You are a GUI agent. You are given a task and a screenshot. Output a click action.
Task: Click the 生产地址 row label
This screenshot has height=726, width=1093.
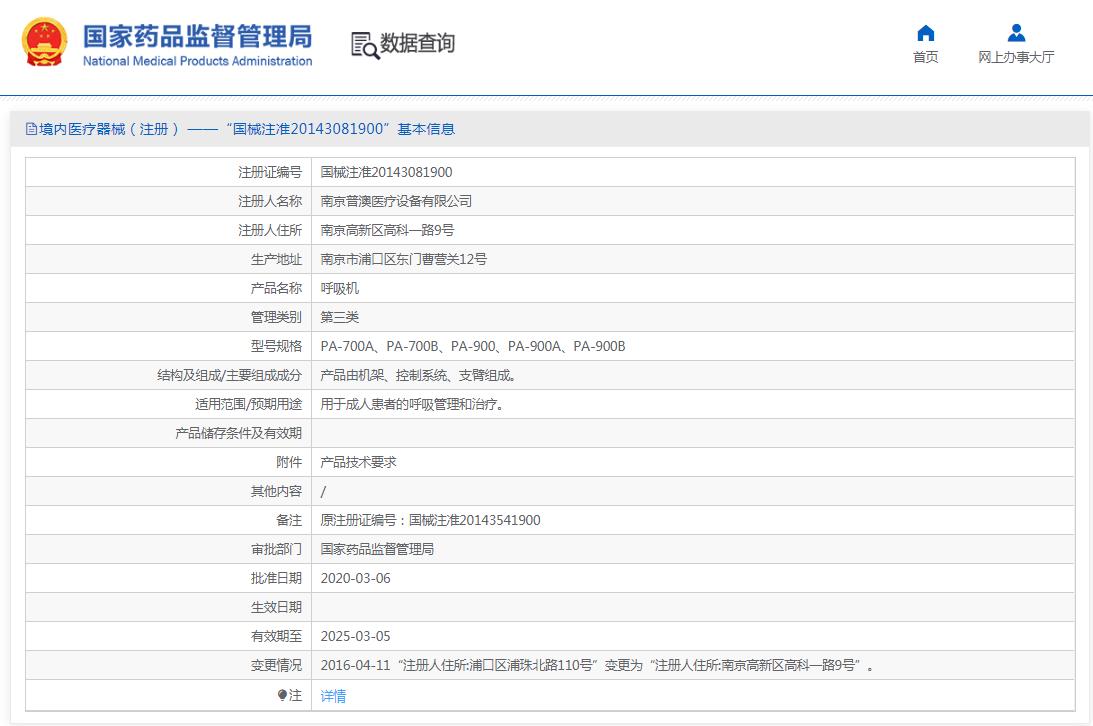(276, 259)
